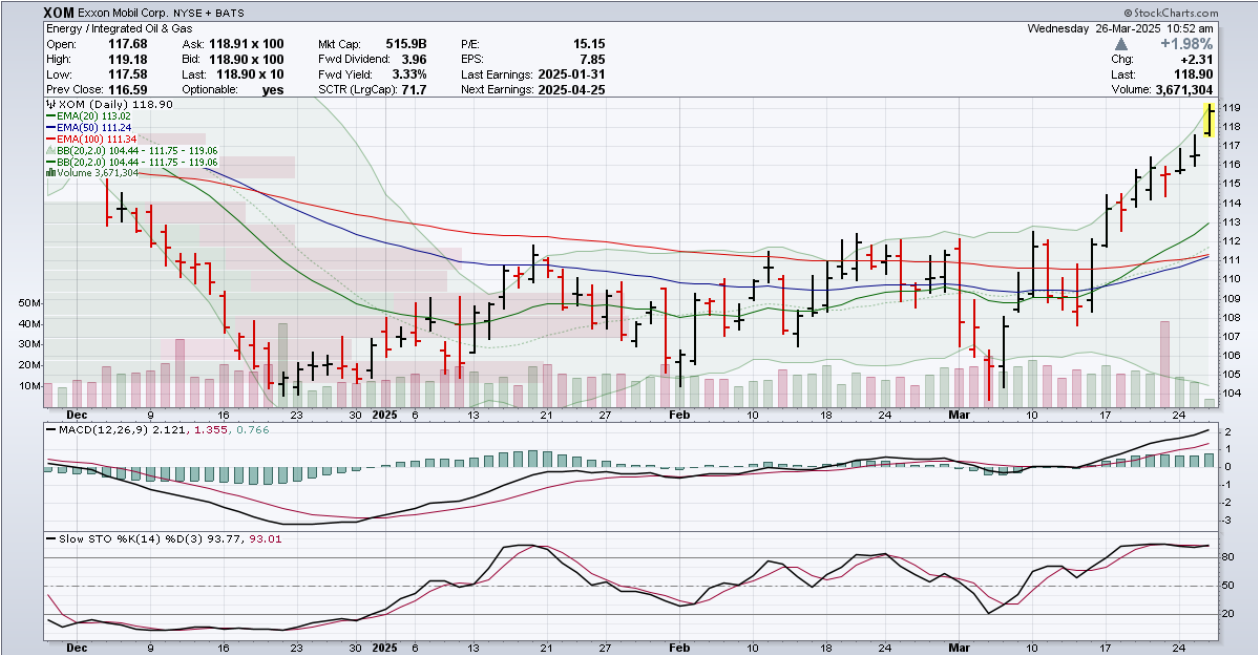The height and width of the screenshot is (655, 1258).
Task: Click the blue EMA(50) legend line
Action: click(x=50, y=127)
